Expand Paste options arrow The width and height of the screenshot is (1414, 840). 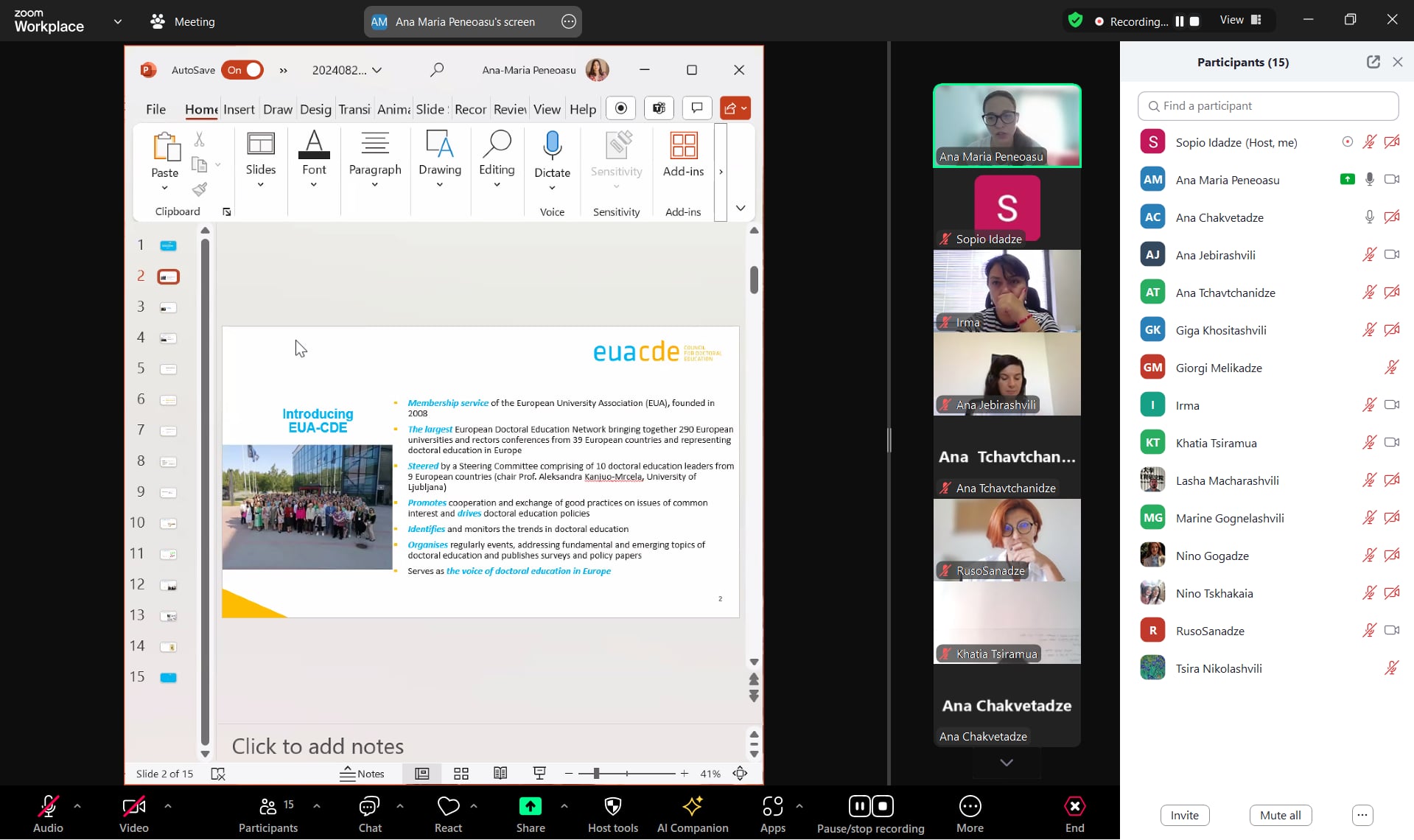click(x=164, y=188)
